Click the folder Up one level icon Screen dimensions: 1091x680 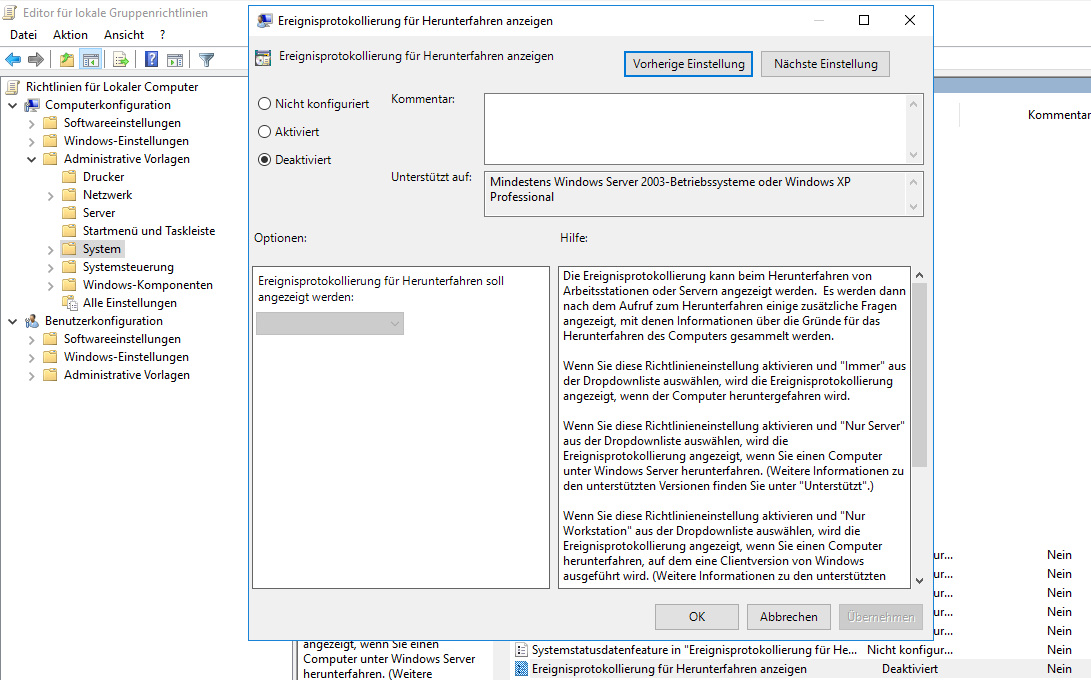(x=66, y=60)
